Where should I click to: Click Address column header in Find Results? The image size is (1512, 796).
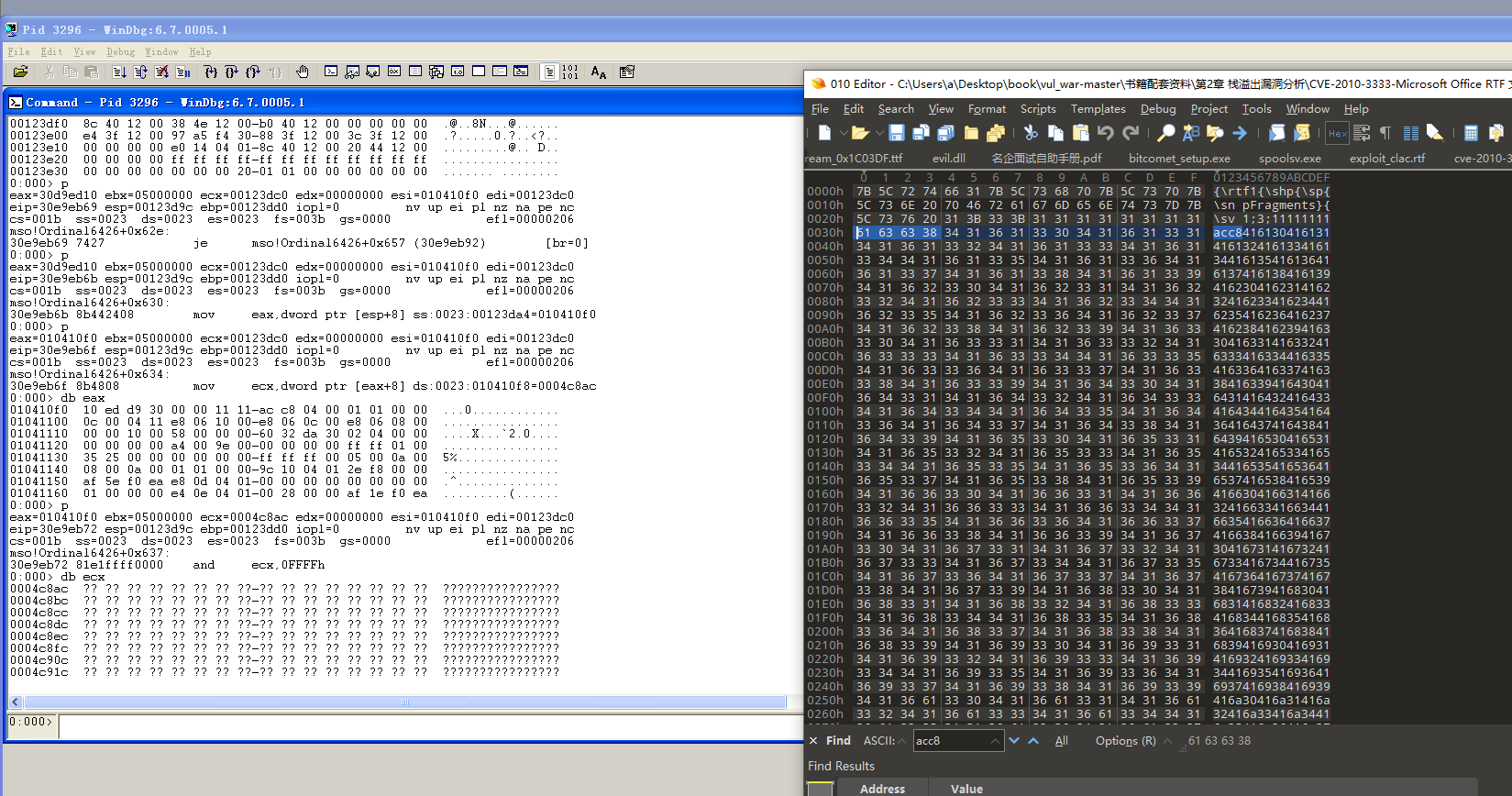(x=882, y=789)
